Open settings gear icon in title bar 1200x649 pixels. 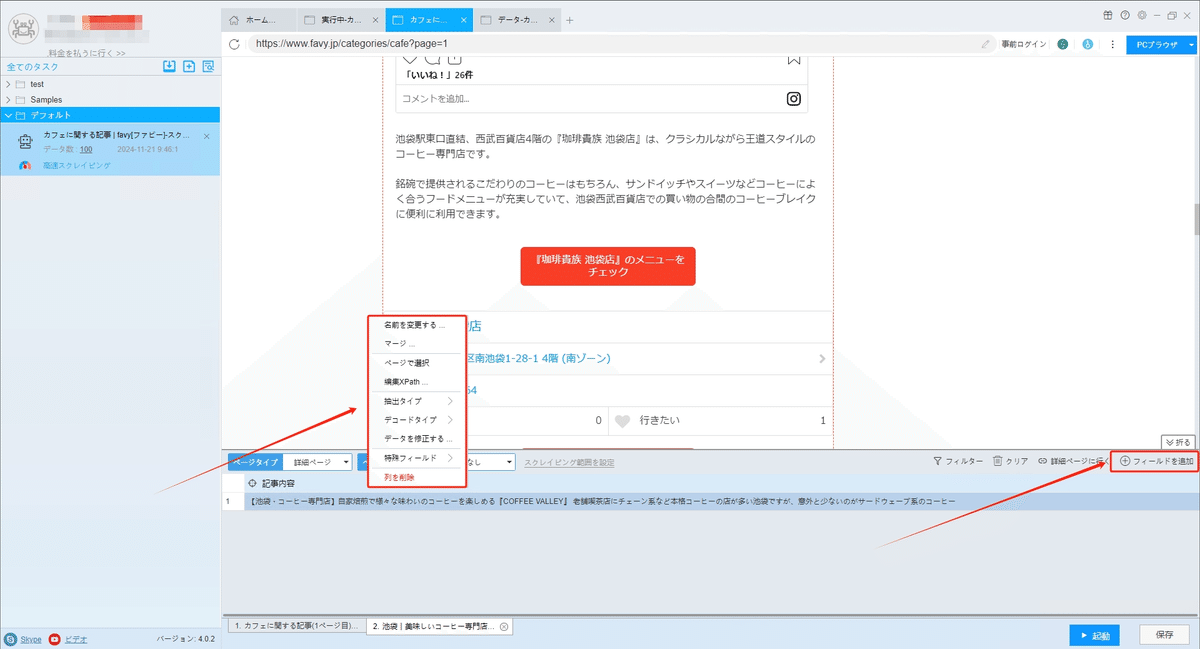(1141, 15)
